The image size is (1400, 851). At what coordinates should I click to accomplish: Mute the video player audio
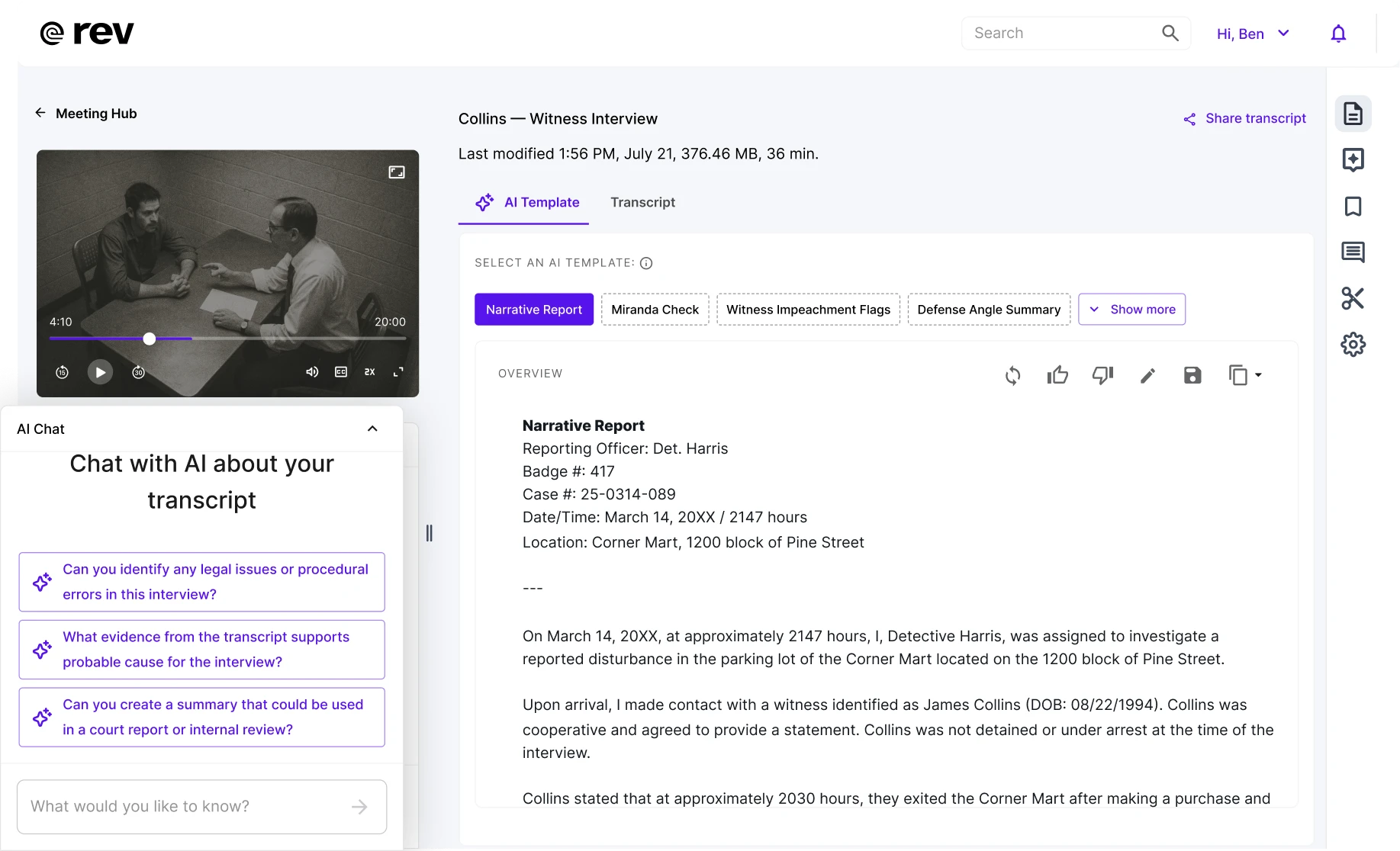click(311, 372)
